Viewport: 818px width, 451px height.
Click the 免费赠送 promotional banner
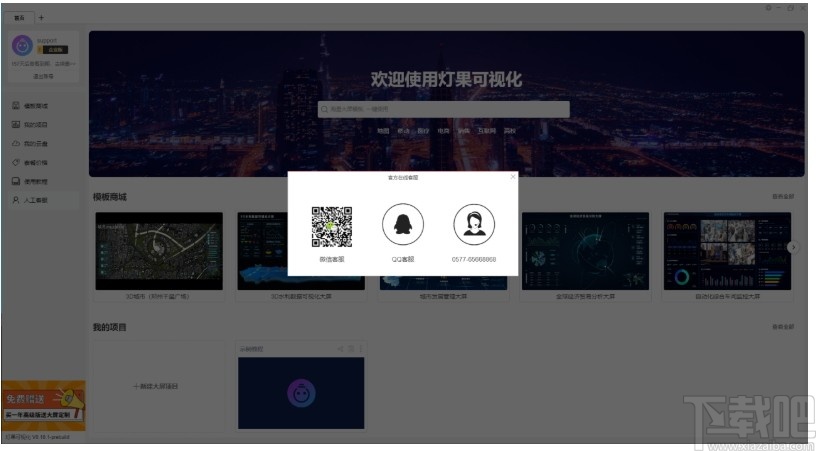click(43, 406)
